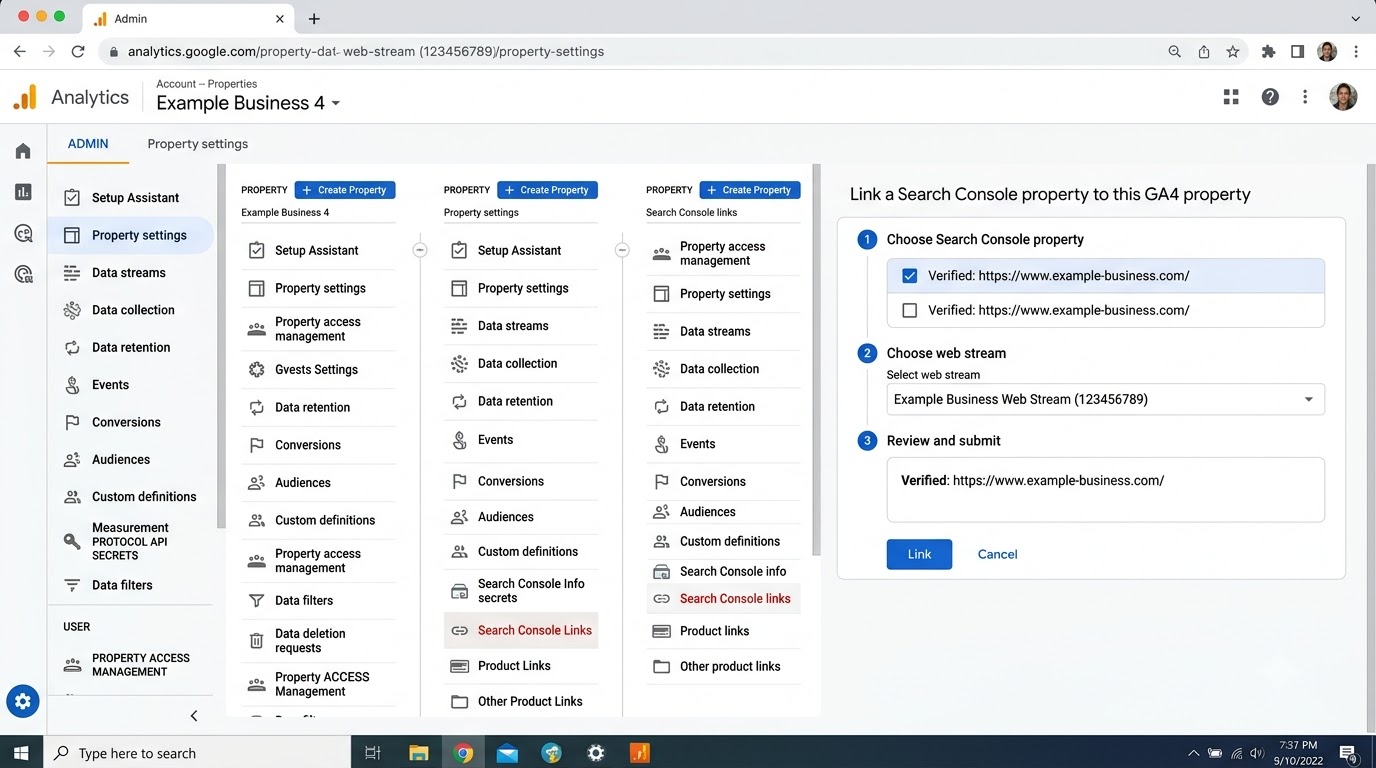Open Data streams in the left sidebar
1376x768 pixels.
tap(130, 272)
